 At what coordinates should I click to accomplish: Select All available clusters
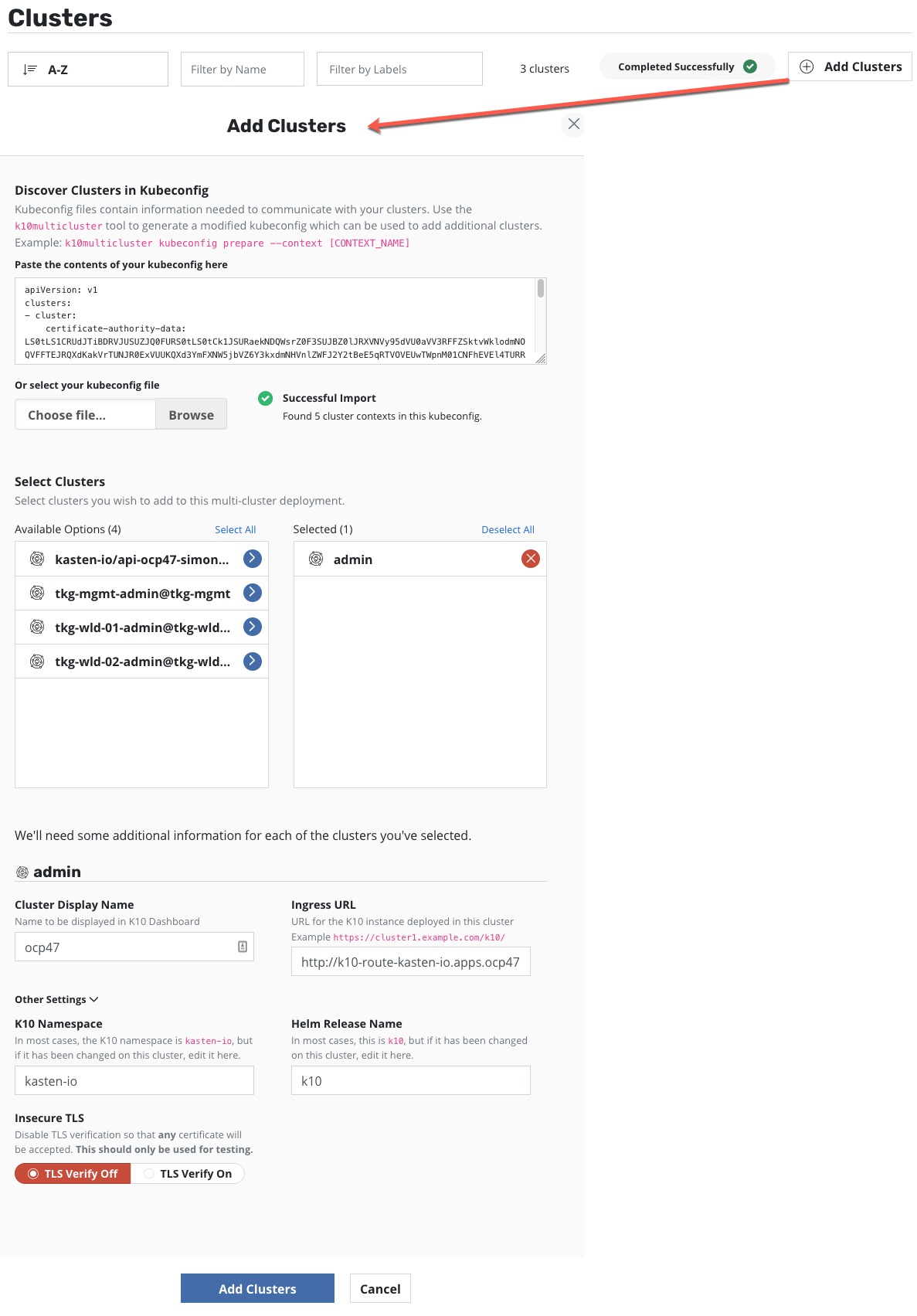point(235,529)
